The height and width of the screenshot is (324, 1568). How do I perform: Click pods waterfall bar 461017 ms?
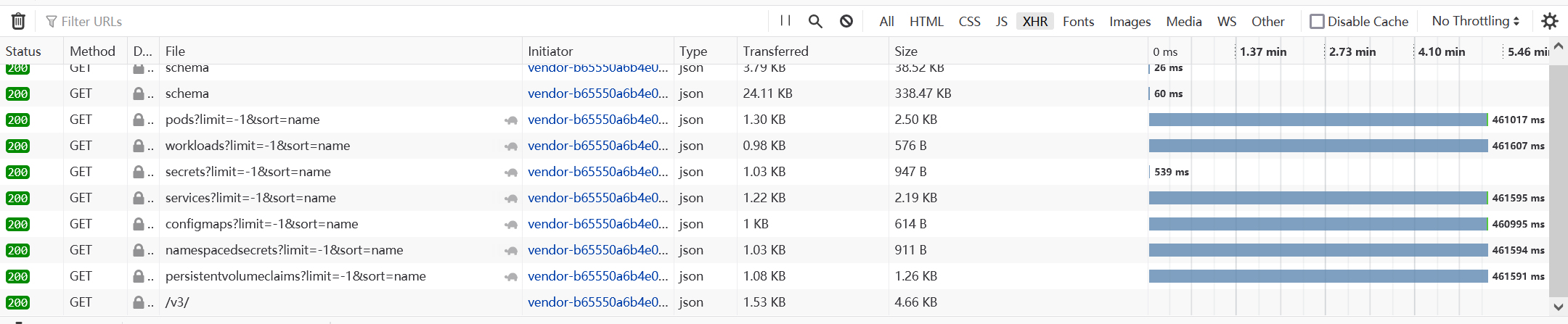point(1318,120)
